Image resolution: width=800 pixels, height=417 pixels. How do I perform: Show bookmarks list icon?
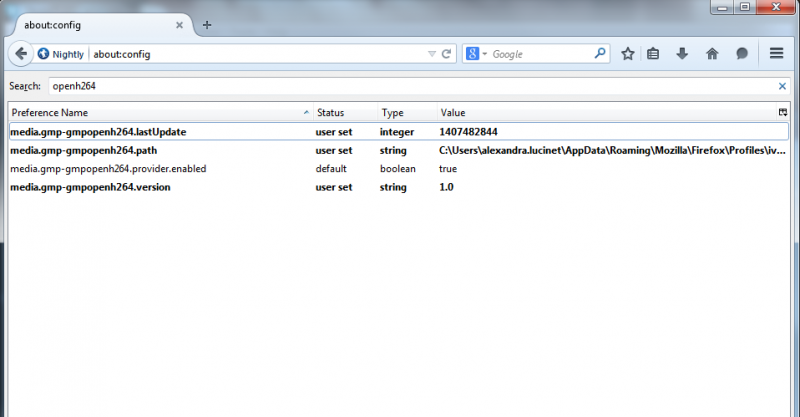[x=653, y=54]
